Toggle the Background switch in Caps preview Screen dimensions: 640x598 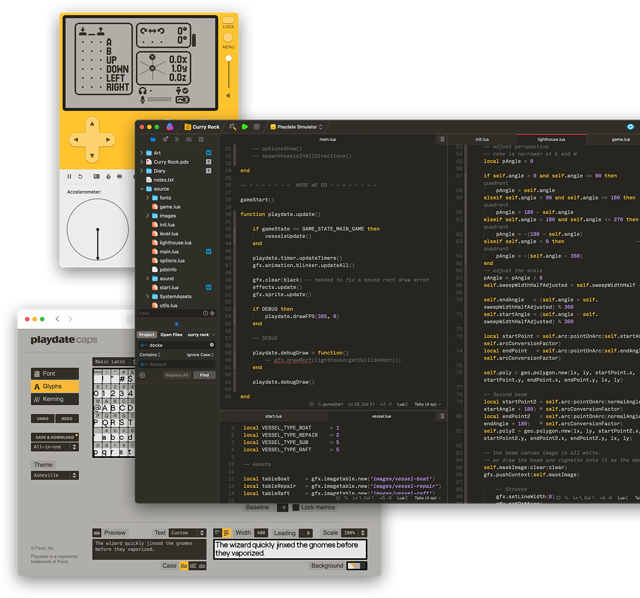click(x=357, y=566)
